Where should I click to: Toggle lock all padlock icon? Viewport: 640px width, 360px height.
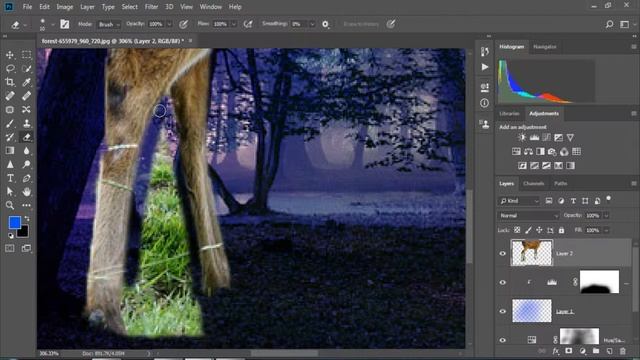click(561, 230)
